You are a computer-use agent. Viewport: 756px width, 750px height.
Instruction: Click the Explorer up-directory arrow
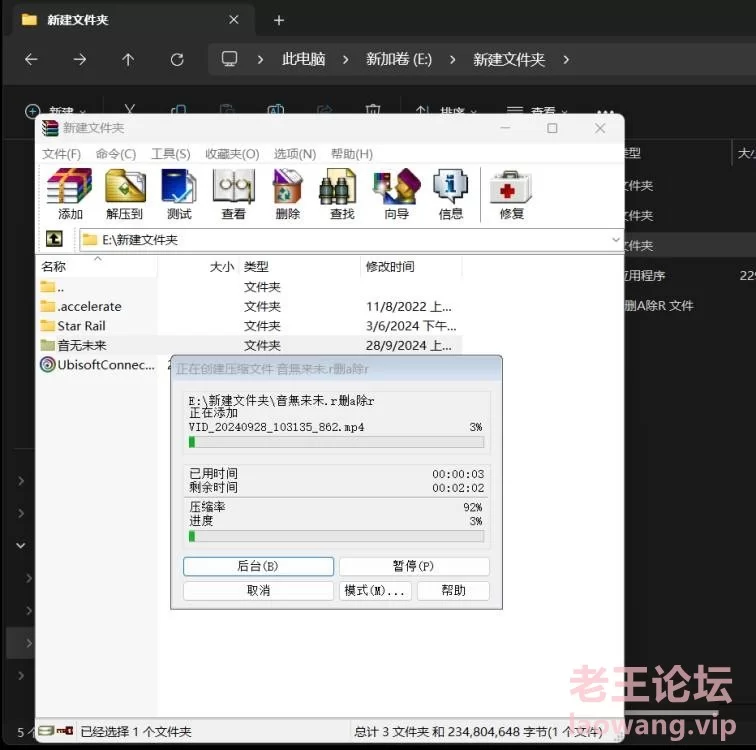click(128, 60)
